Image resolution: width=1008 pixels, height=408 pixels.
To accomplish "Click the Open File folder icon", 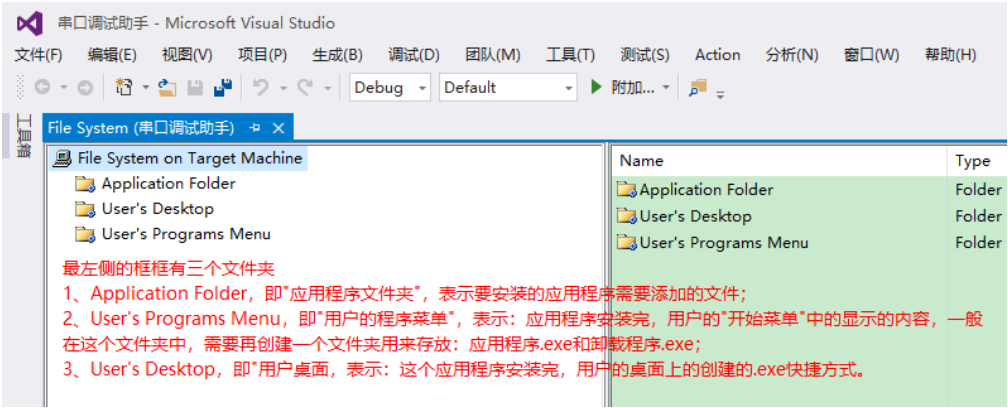I will tap(167, 87).
